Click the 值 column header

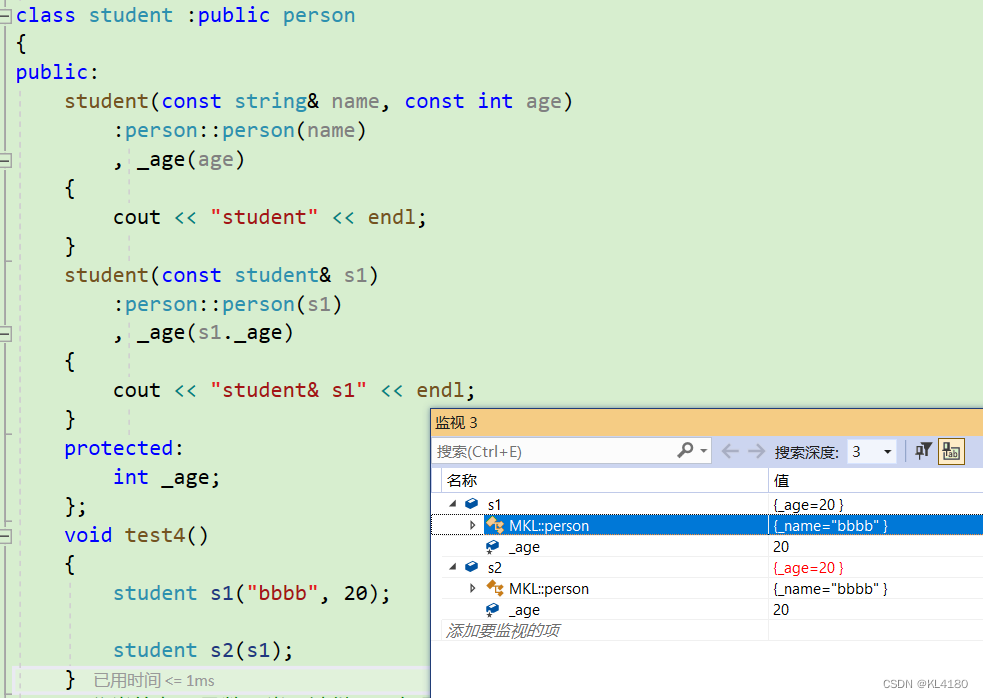(x=876, y=480)
